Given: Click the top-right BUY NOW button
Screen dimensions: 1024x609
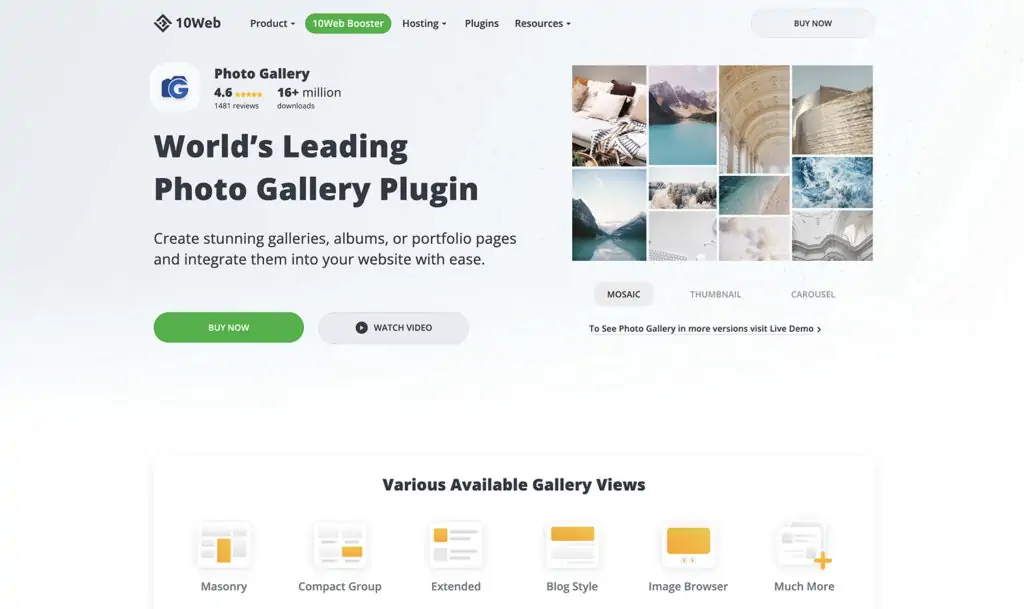Looking at the screenshot, I should 812,23.
